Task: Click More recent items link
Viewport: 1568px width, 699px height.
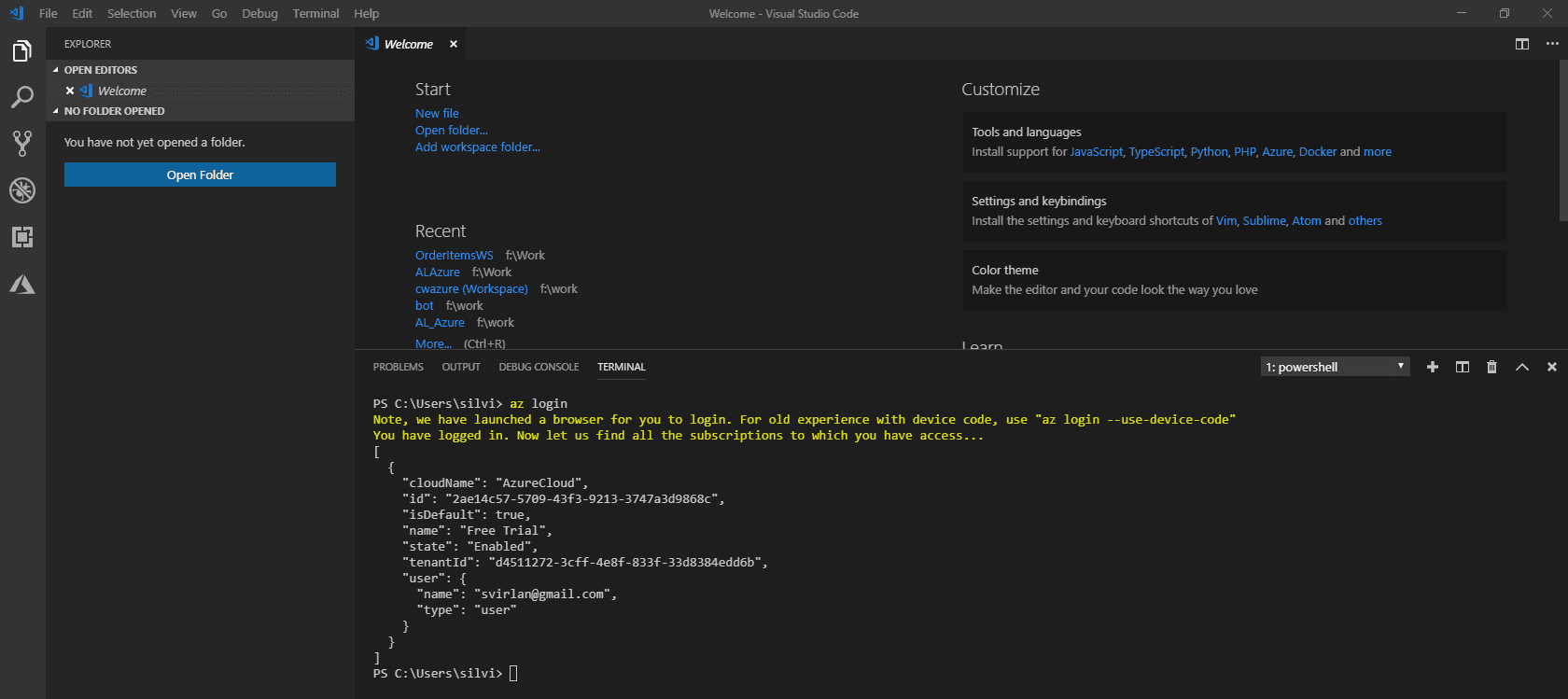Action: tap(433, 343)
